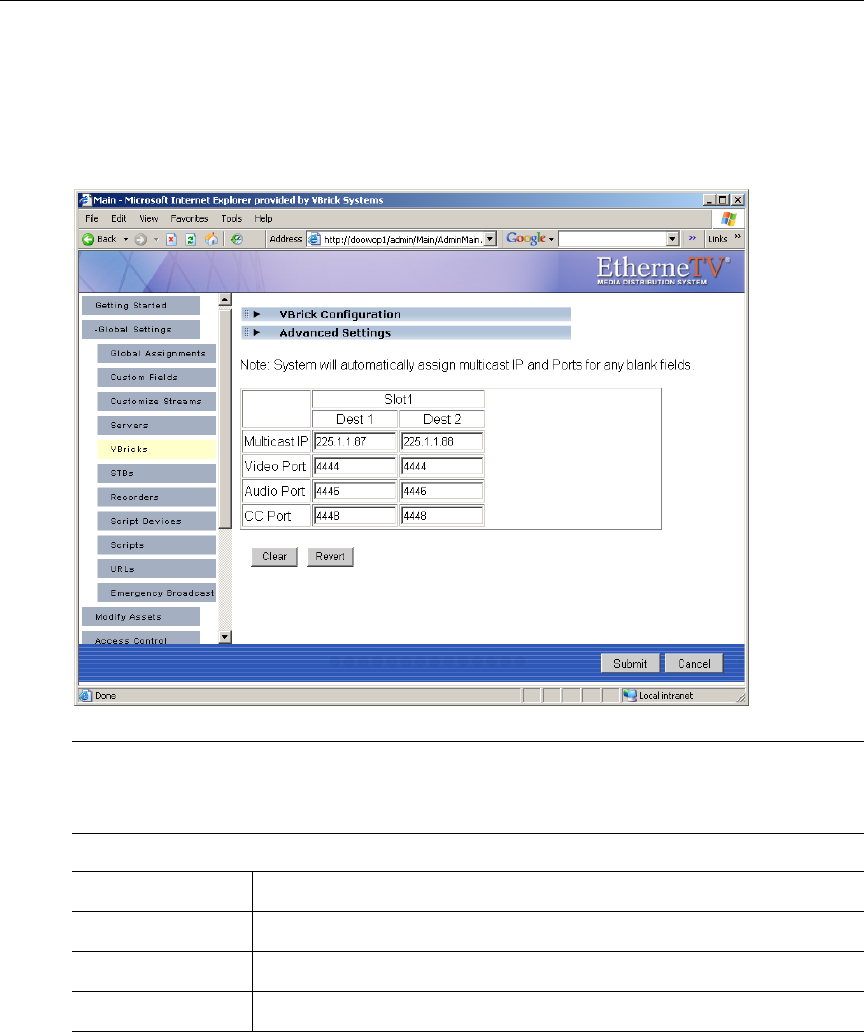Open STBs in the sidebar
The height and width of the screenshot is (1032, 864).
157,473
